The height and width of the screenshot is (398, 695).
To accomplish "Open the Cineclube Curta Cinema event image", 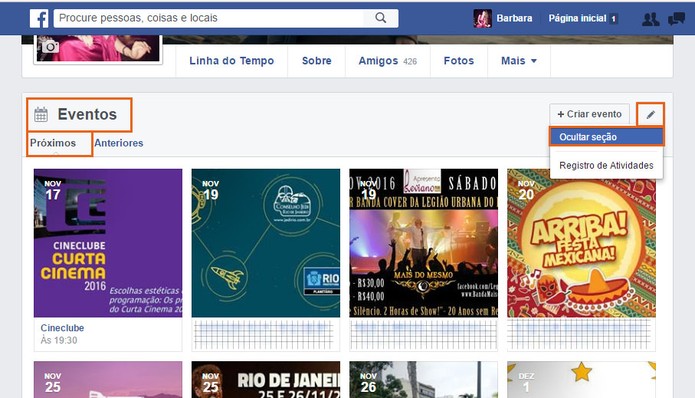I will 108,243.
